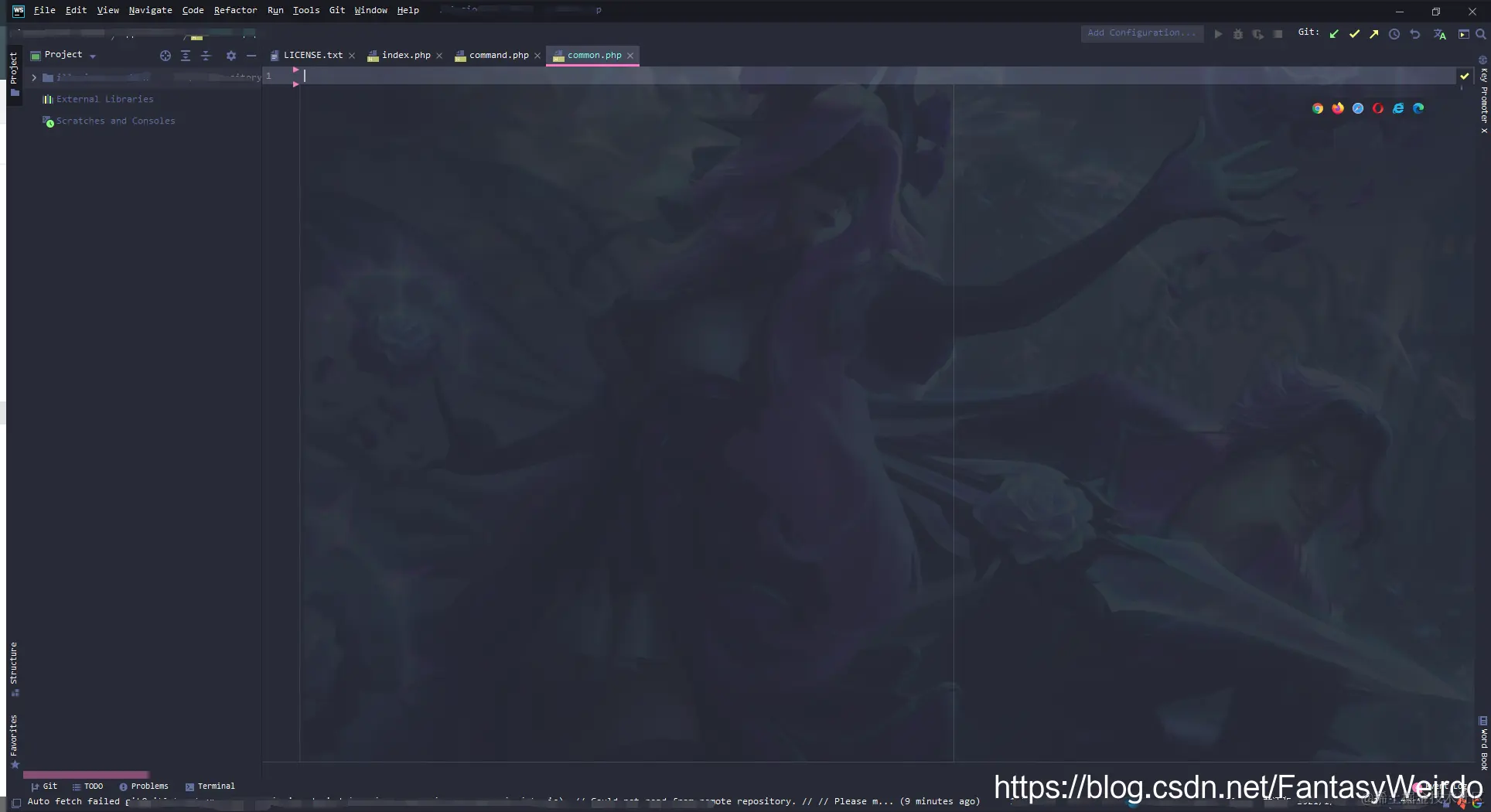Open the View menu

click(x=107, y=10)
